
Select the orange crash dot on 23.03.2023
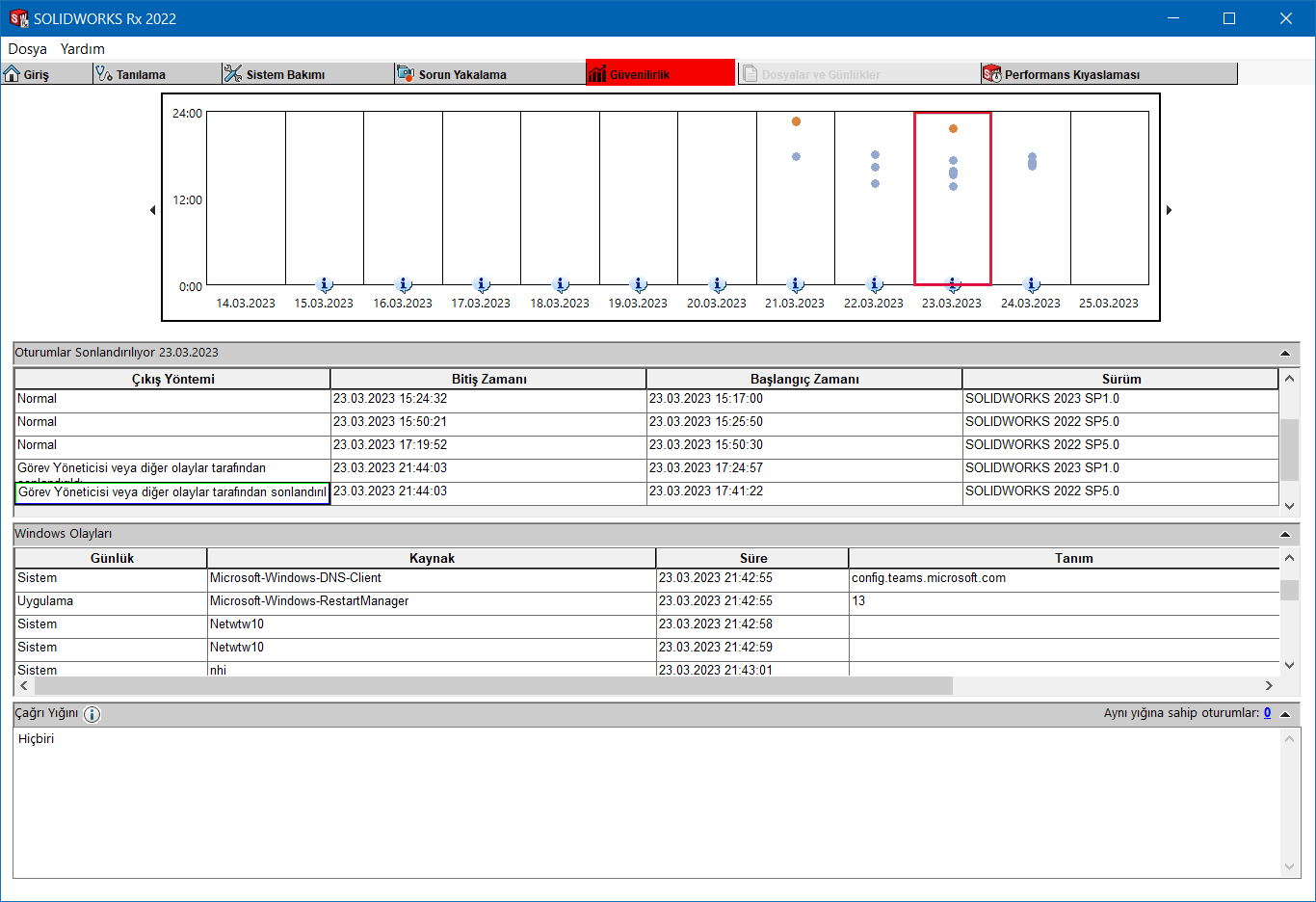tap(953, 128)
